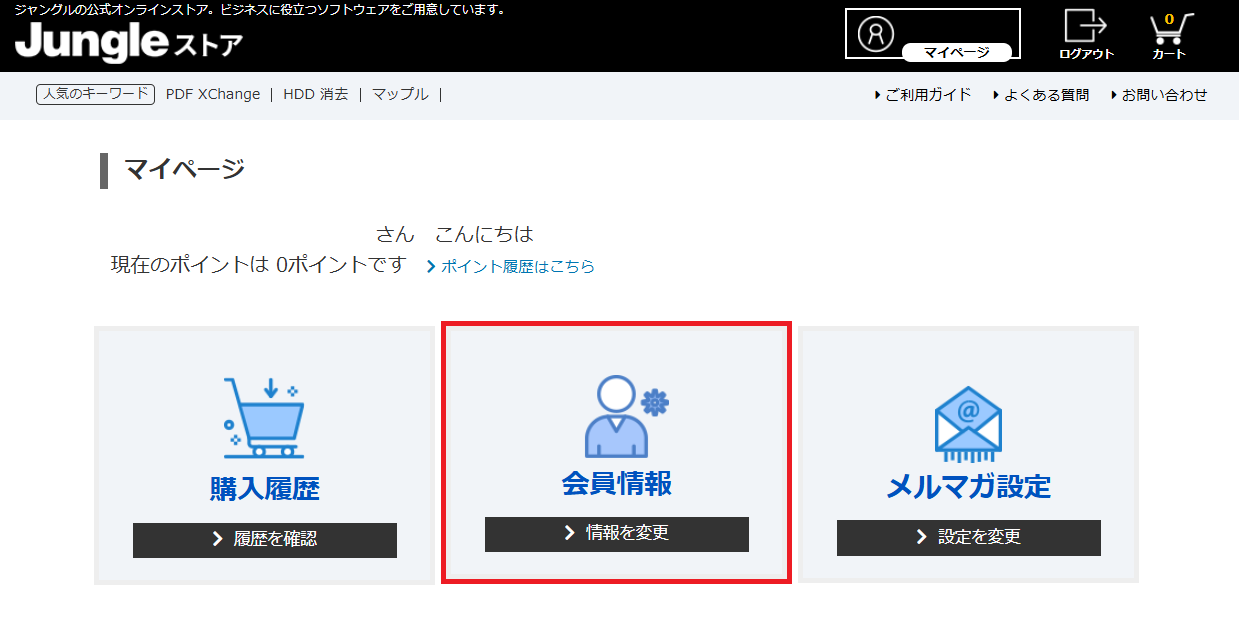Follow the PDF XChange keyword link

211,94
